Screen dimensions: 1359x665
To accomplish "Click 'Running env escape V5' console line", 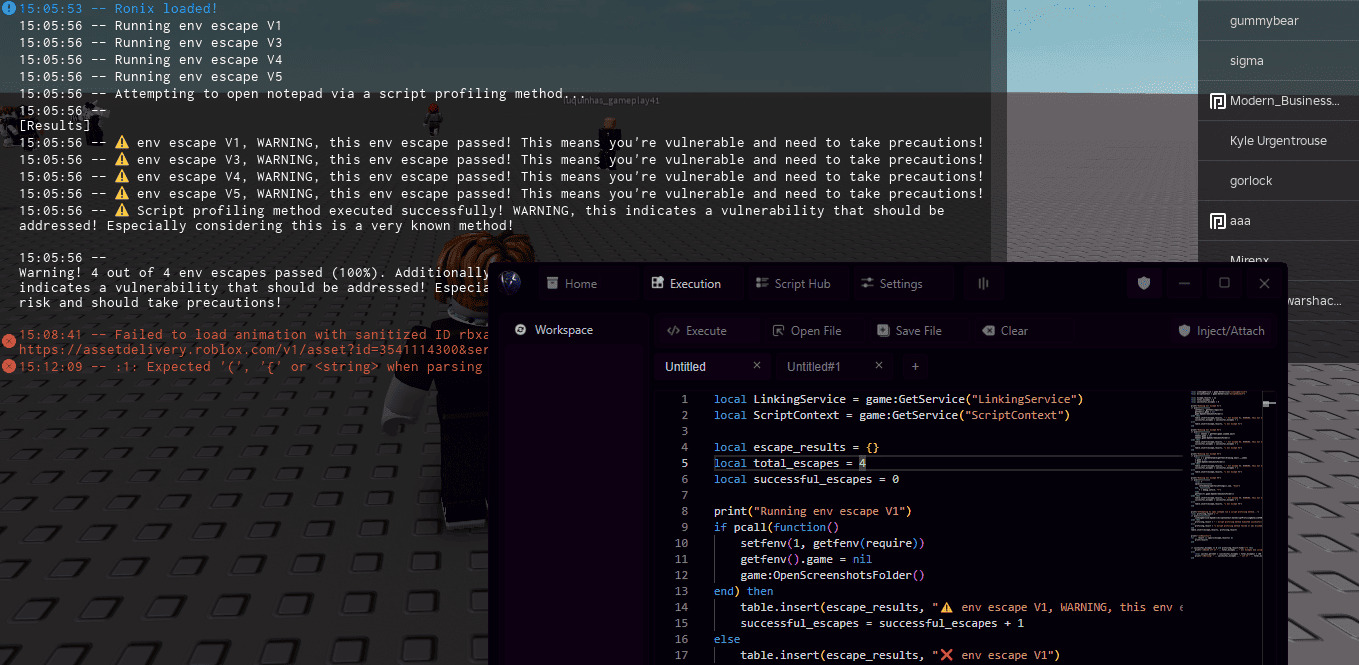I will [x=150, y=76].
